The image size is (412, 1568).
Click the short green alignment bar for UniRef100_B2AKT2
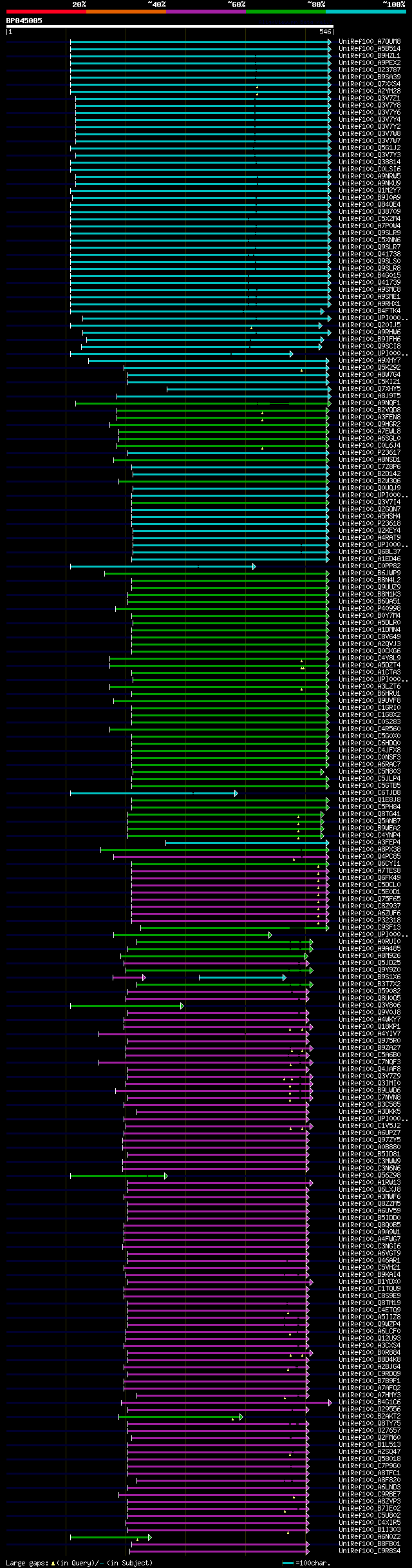(181, 1417)
